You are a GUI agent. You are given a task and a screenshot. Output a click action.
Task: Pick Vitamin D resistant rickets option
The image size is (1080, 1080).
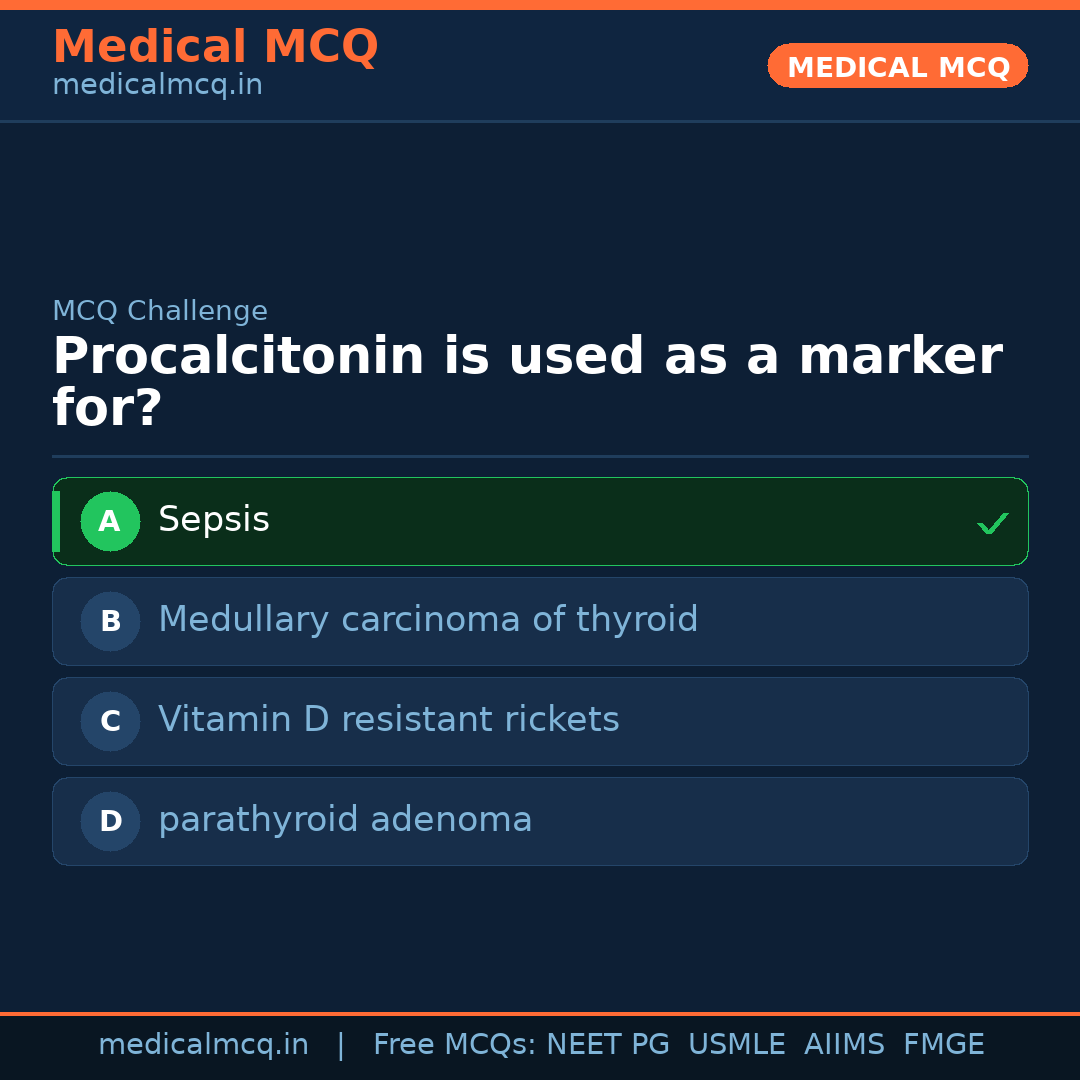click(x=389, y=720)
